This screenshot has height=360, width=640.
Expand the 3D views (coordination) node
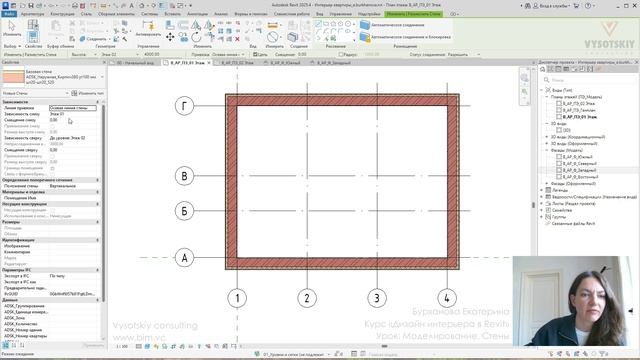pyautogui.click(x=547, y=137)
